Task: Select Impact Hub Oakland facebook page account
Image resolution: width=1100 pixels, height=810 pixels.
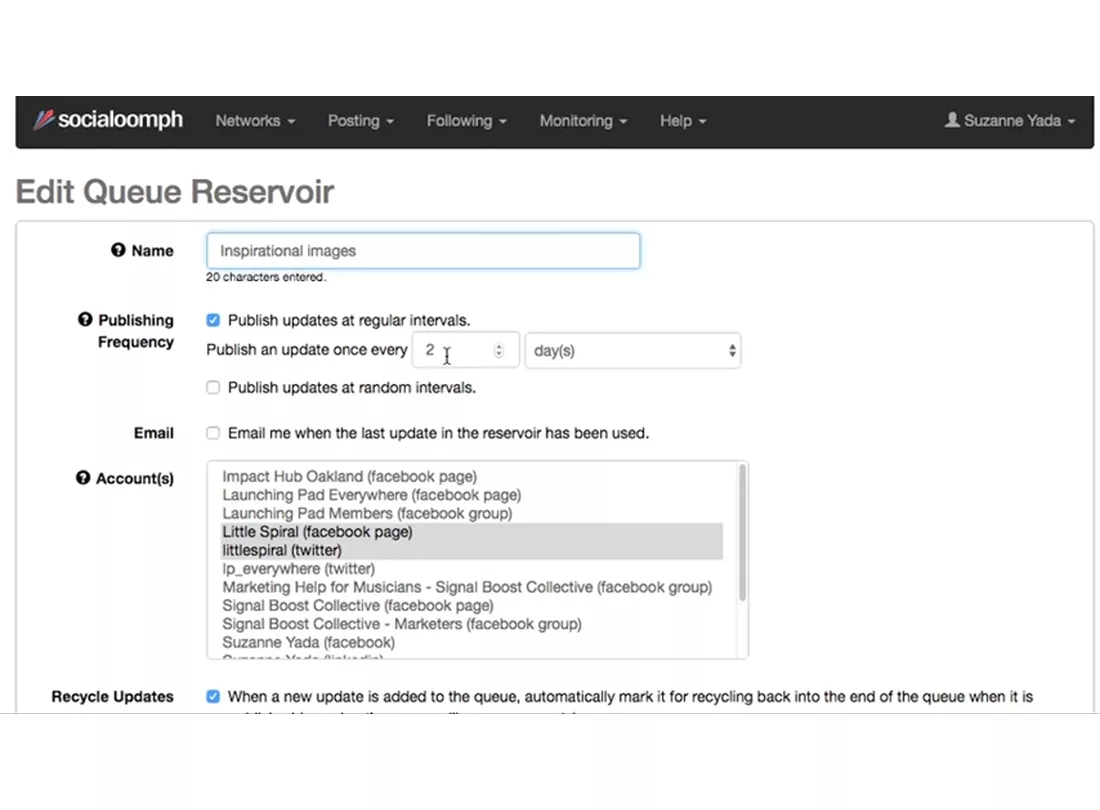Action: (349, 477)
